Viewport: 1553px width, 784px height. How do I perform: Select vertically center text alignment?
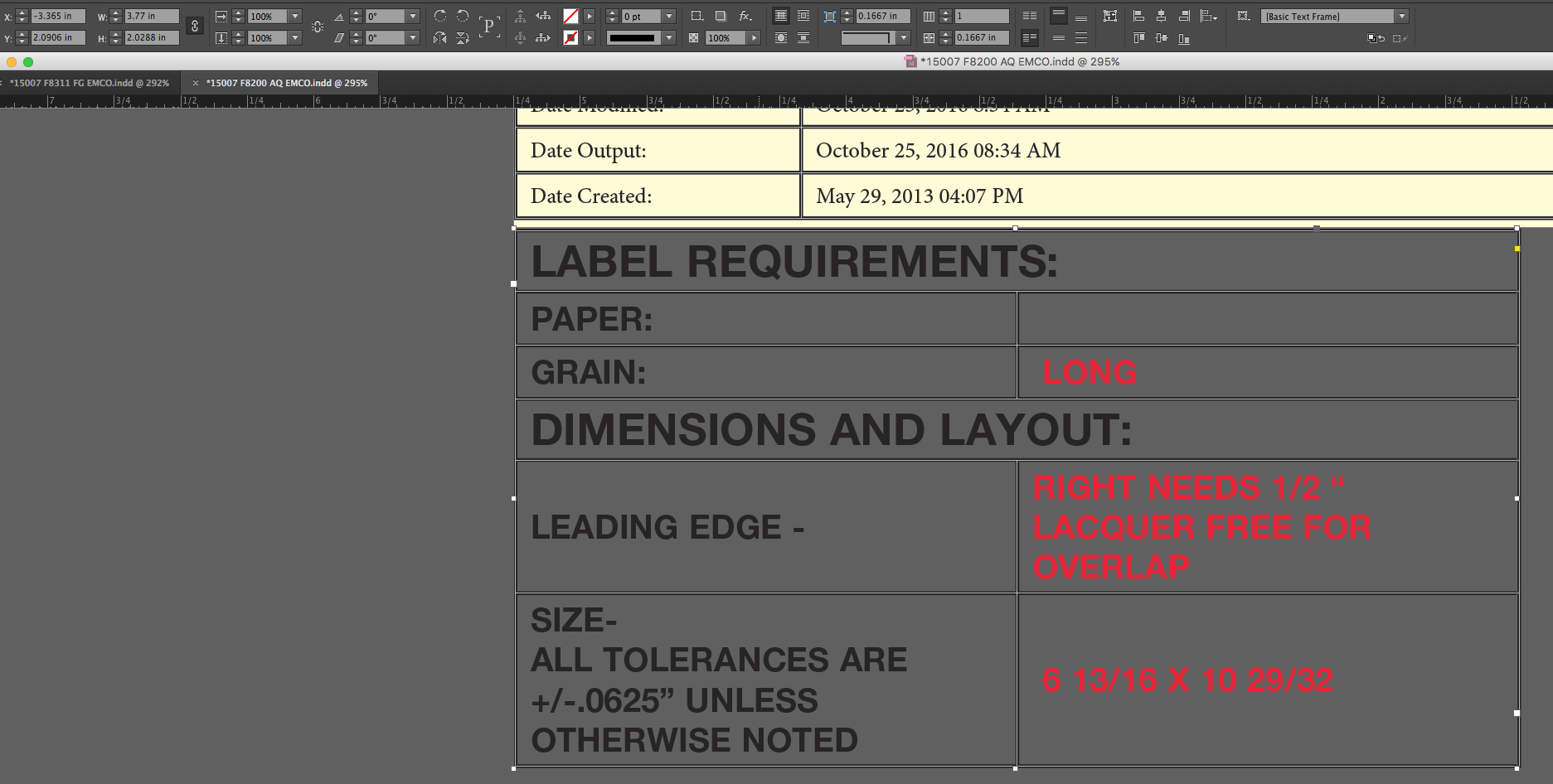[1059, 37]
